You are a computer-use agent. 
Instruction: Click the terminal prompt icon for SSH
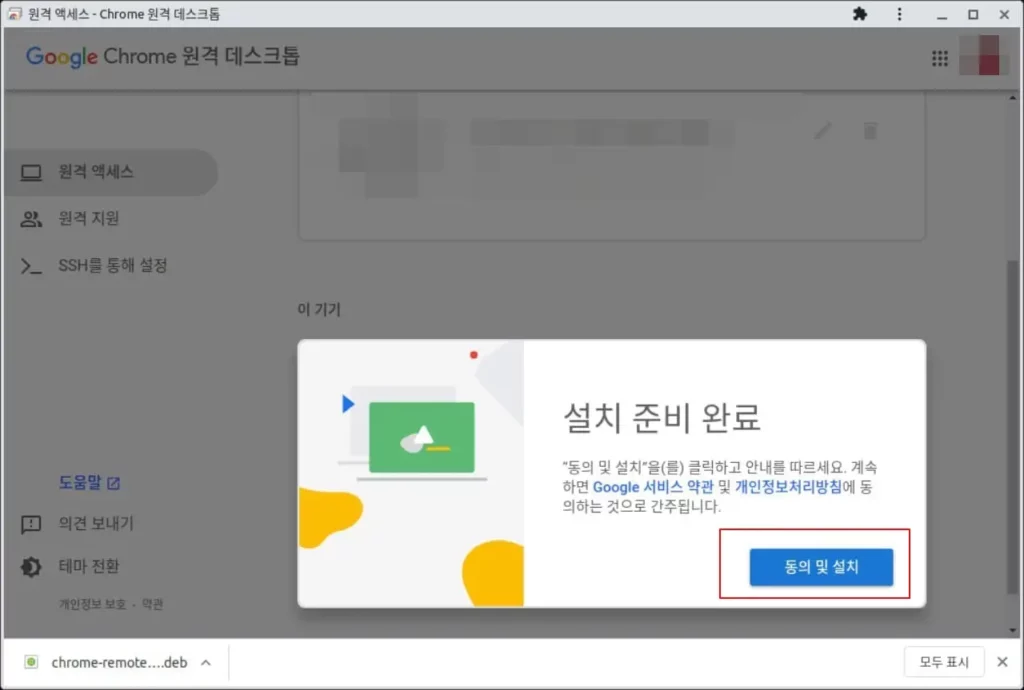click(x=31, y=266)
